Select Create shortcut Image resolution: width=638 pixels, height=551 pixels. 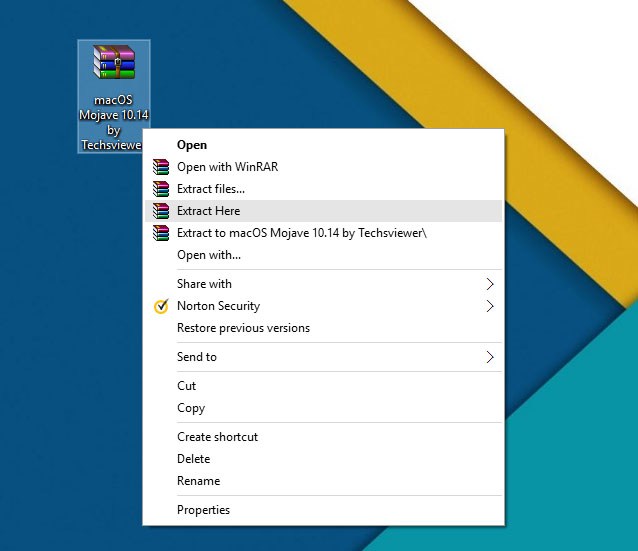tap(323, 437)
